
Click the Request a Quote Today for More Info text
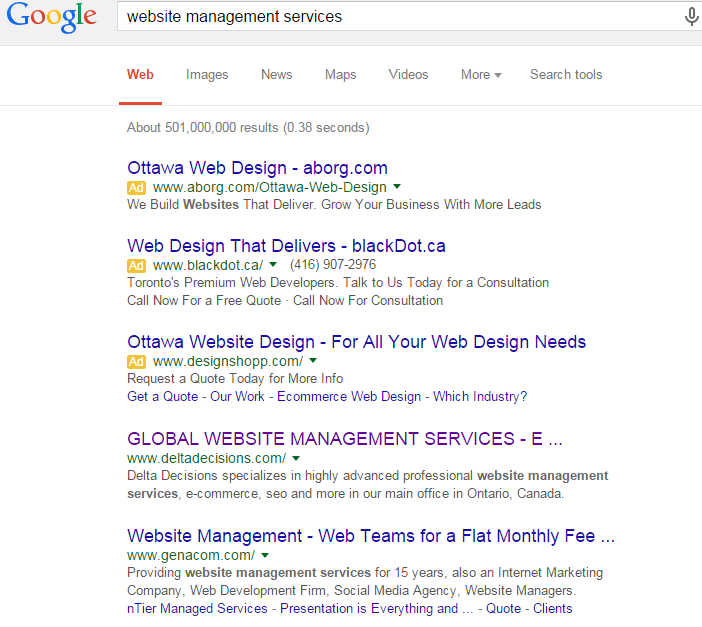pyautogui.click(x=235, y=379)
